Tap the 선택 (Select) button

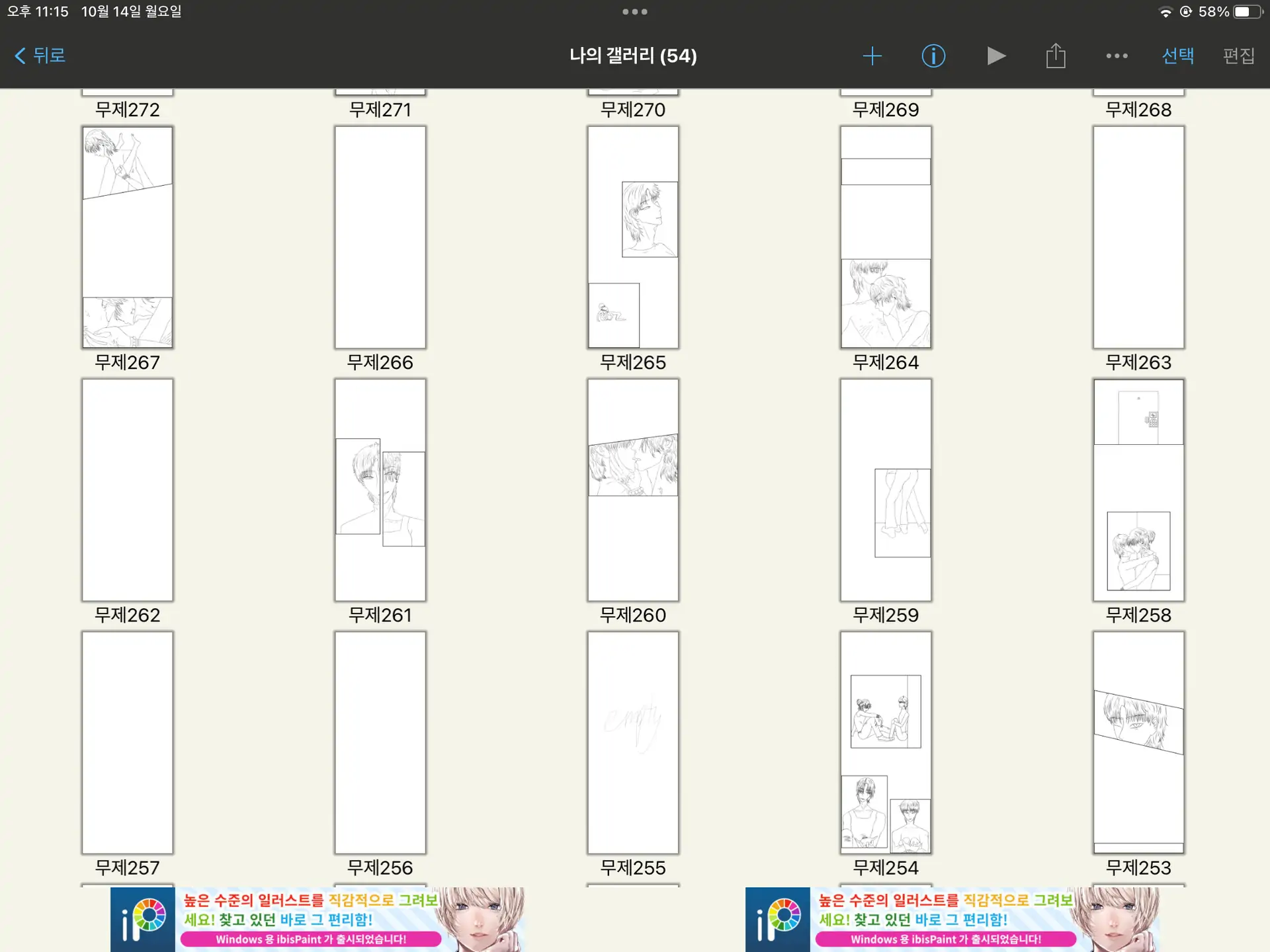pyautogui.click(x=1178, y=56)
